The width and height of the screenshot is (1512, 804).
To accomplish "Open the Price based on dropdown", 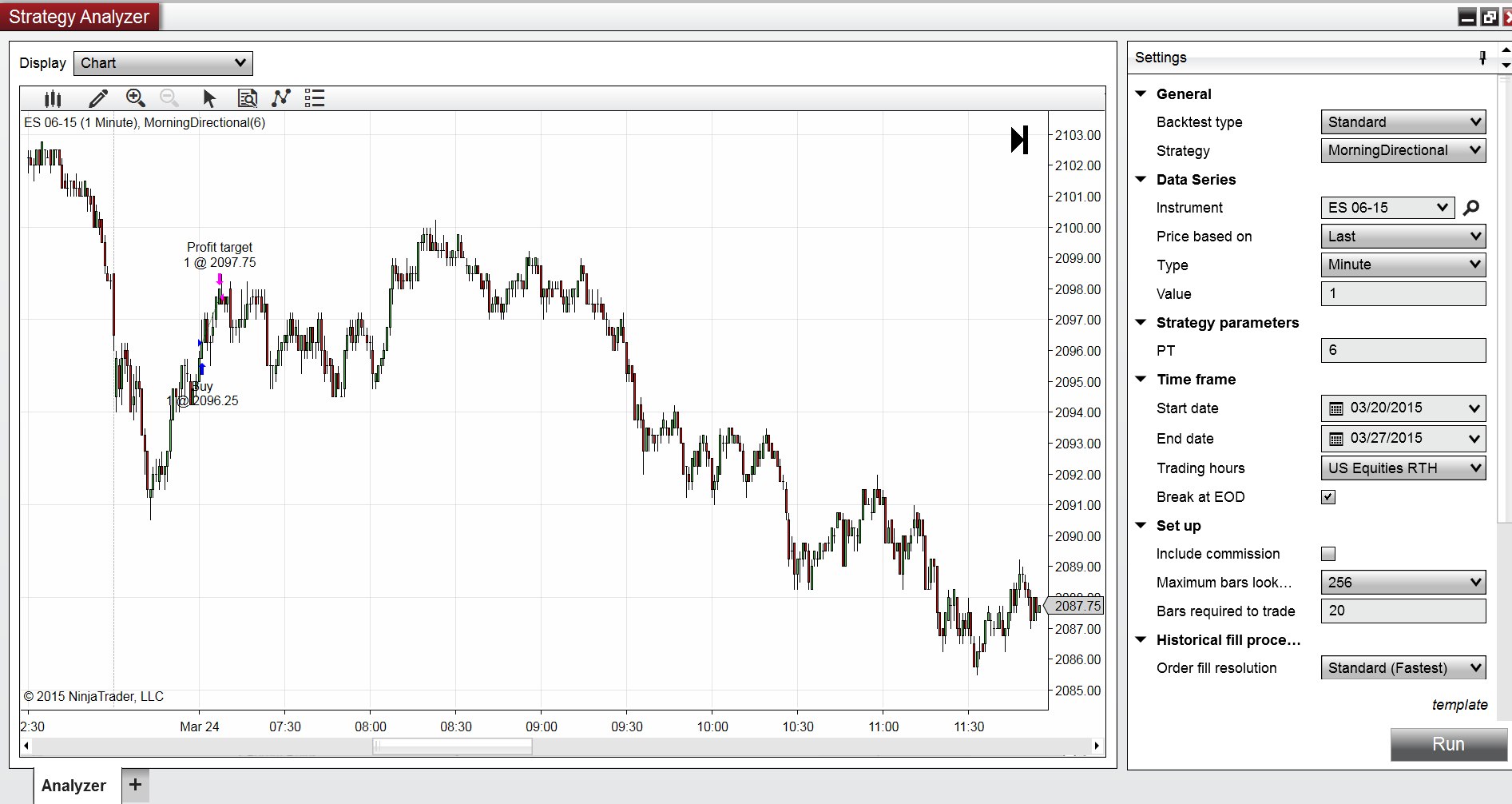I will [1403, 237].
